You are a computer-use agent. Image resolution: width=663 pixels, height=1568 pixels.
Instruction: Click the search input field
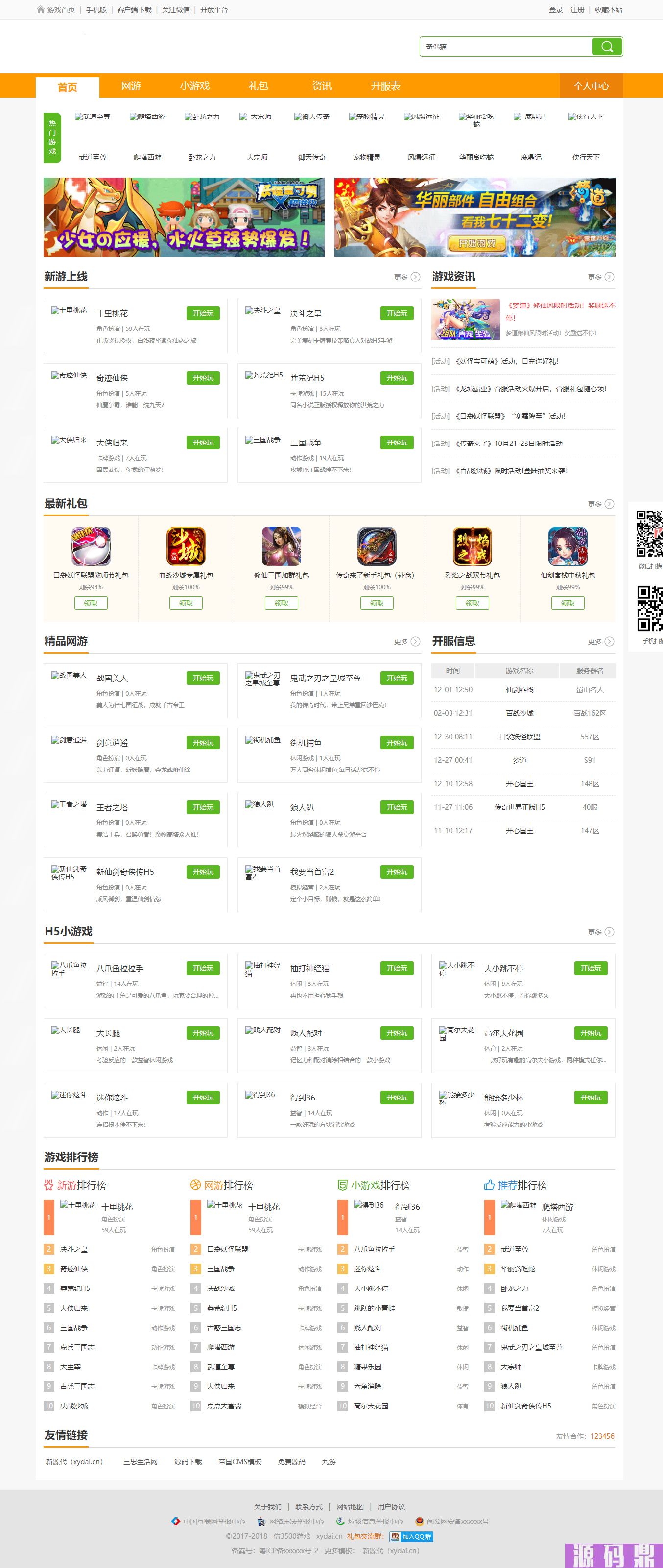(x=506, y=47)
